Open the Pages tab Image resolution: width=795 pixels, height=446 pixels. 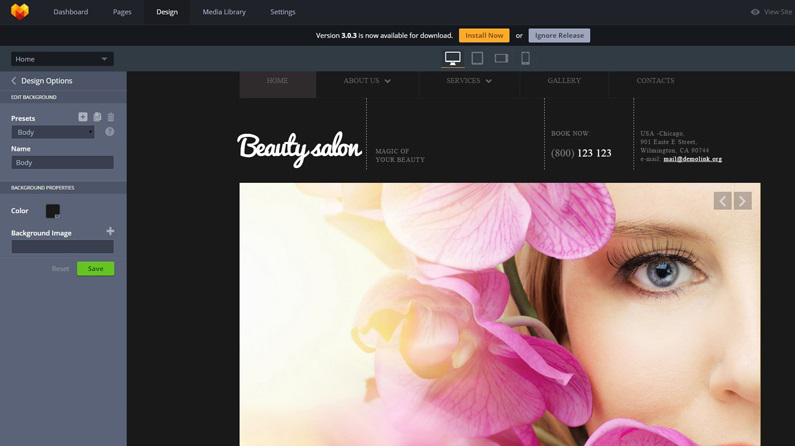point(122,12)
